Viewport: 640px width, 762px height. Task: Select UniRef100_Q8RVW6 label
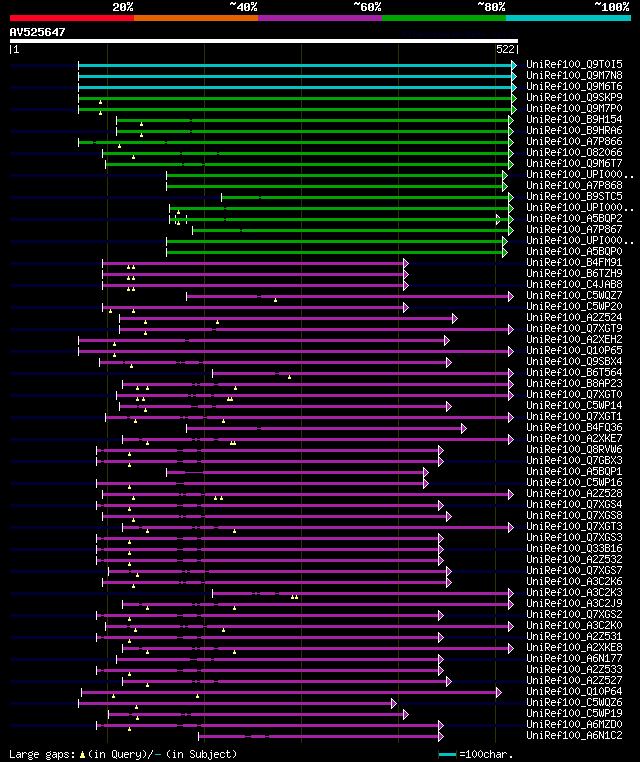574,450
